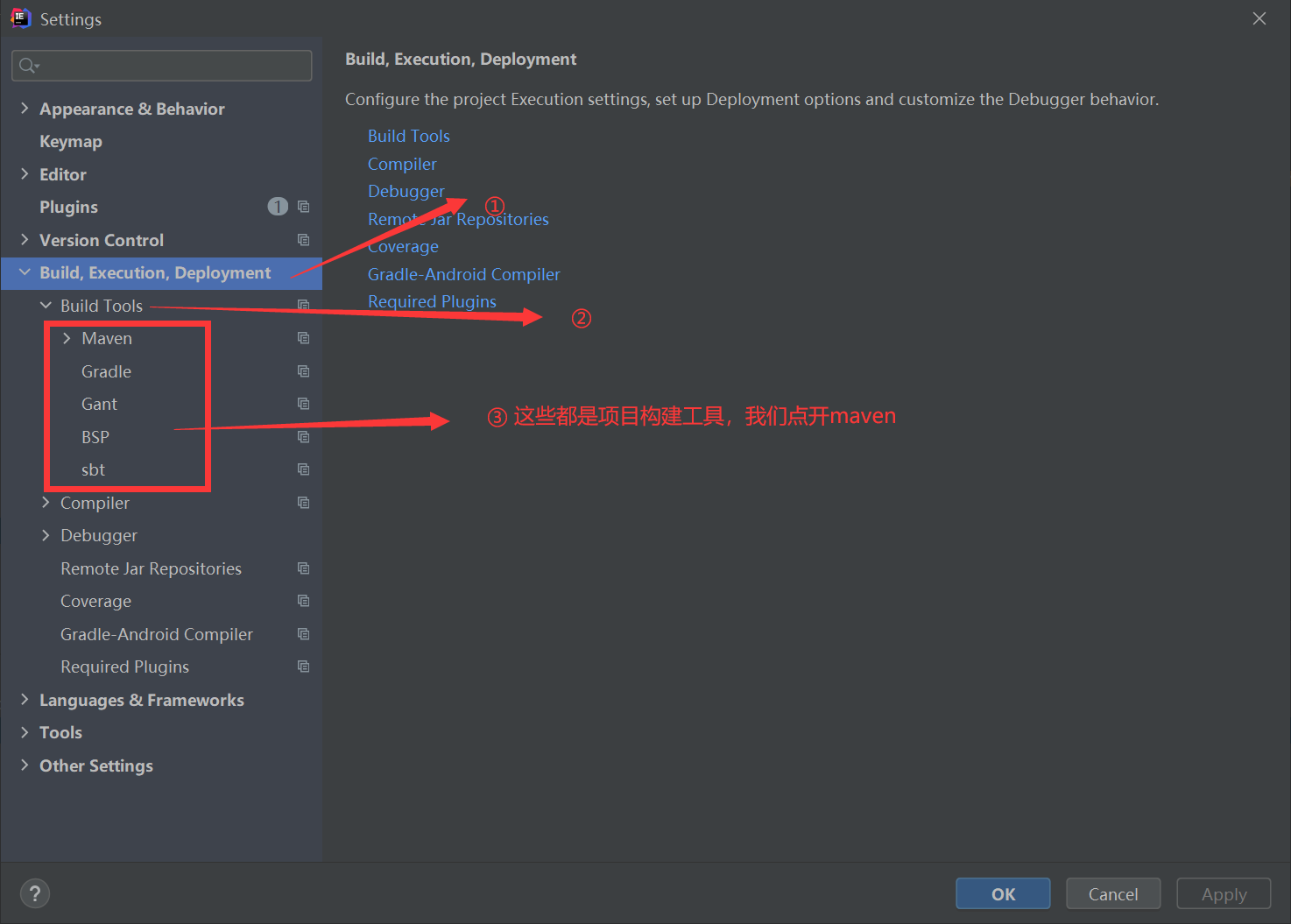Expand the Compiler tree node
The height and width of the screenshot is (924, 1291).
point(46,503)
